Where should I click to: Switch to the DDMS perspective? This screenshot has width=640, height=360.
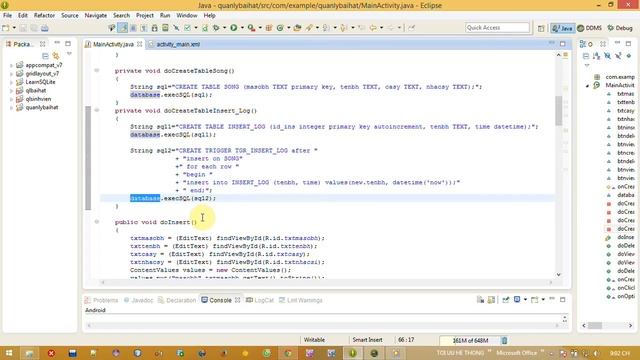(x=590, y=28)
